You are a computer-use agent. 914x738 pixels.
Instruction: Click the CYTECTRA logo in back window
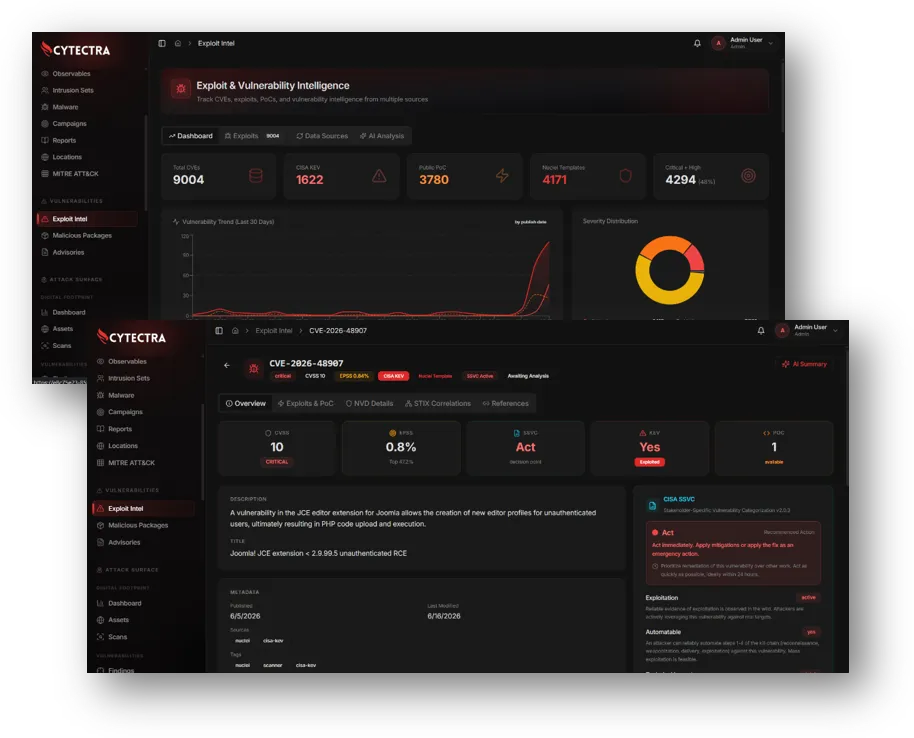tap(76, 50)
